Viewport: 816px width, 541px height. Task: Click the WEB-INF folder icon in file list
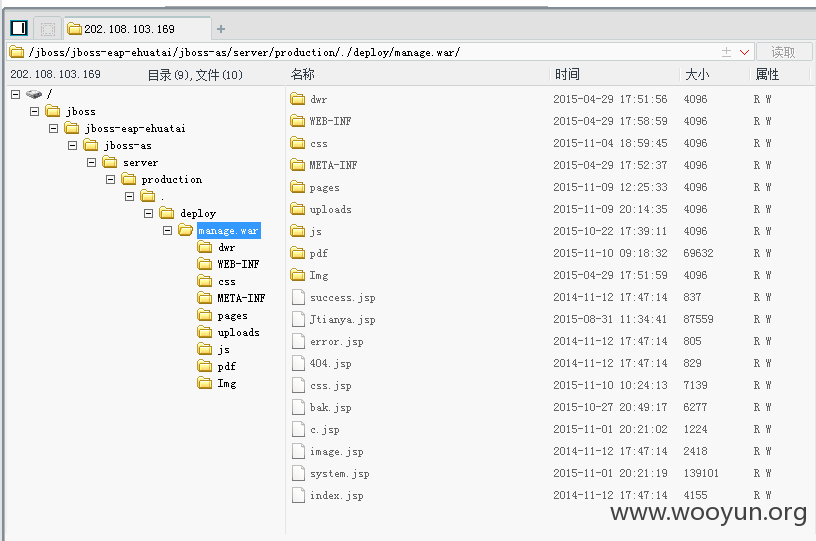coord(298,121)
